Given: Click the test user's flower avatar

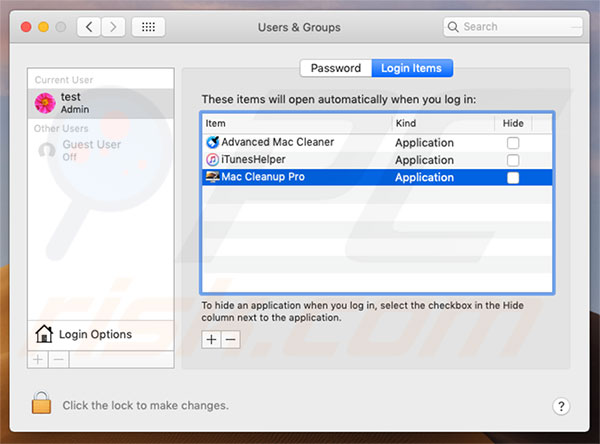Looking at the screenshot, I should pos(45,103).
